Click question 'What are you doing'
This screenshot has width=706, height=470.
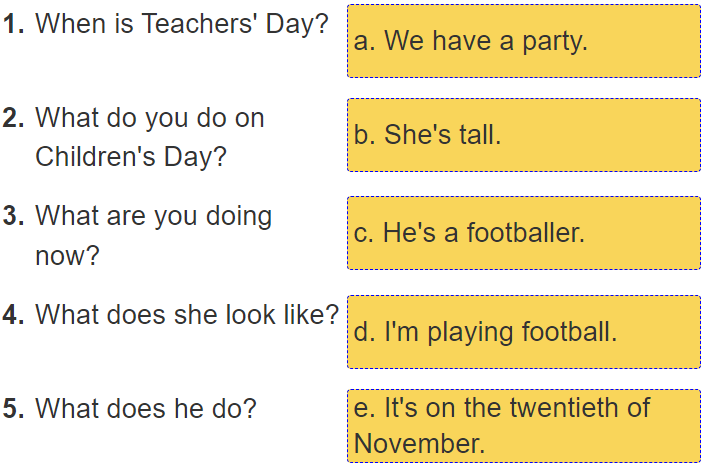point(153,216)
